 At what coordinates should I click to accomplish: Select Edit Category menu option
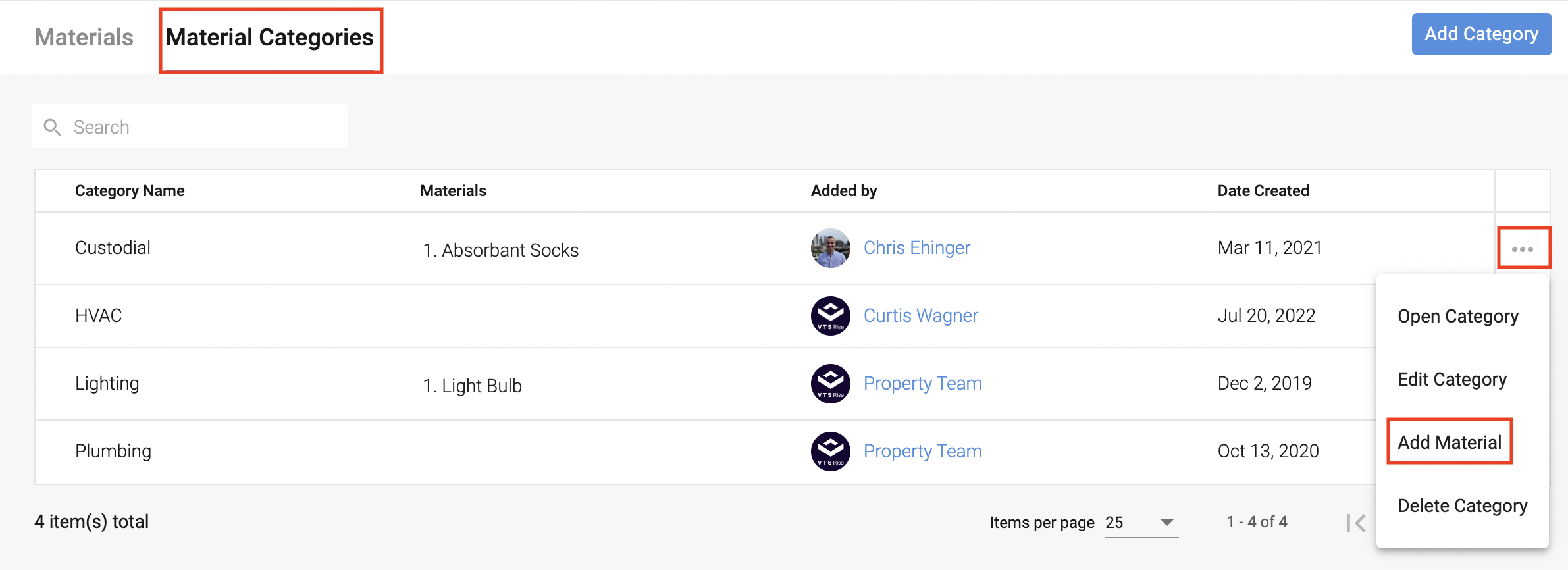pyautogui.click(x=1451, y=380)
